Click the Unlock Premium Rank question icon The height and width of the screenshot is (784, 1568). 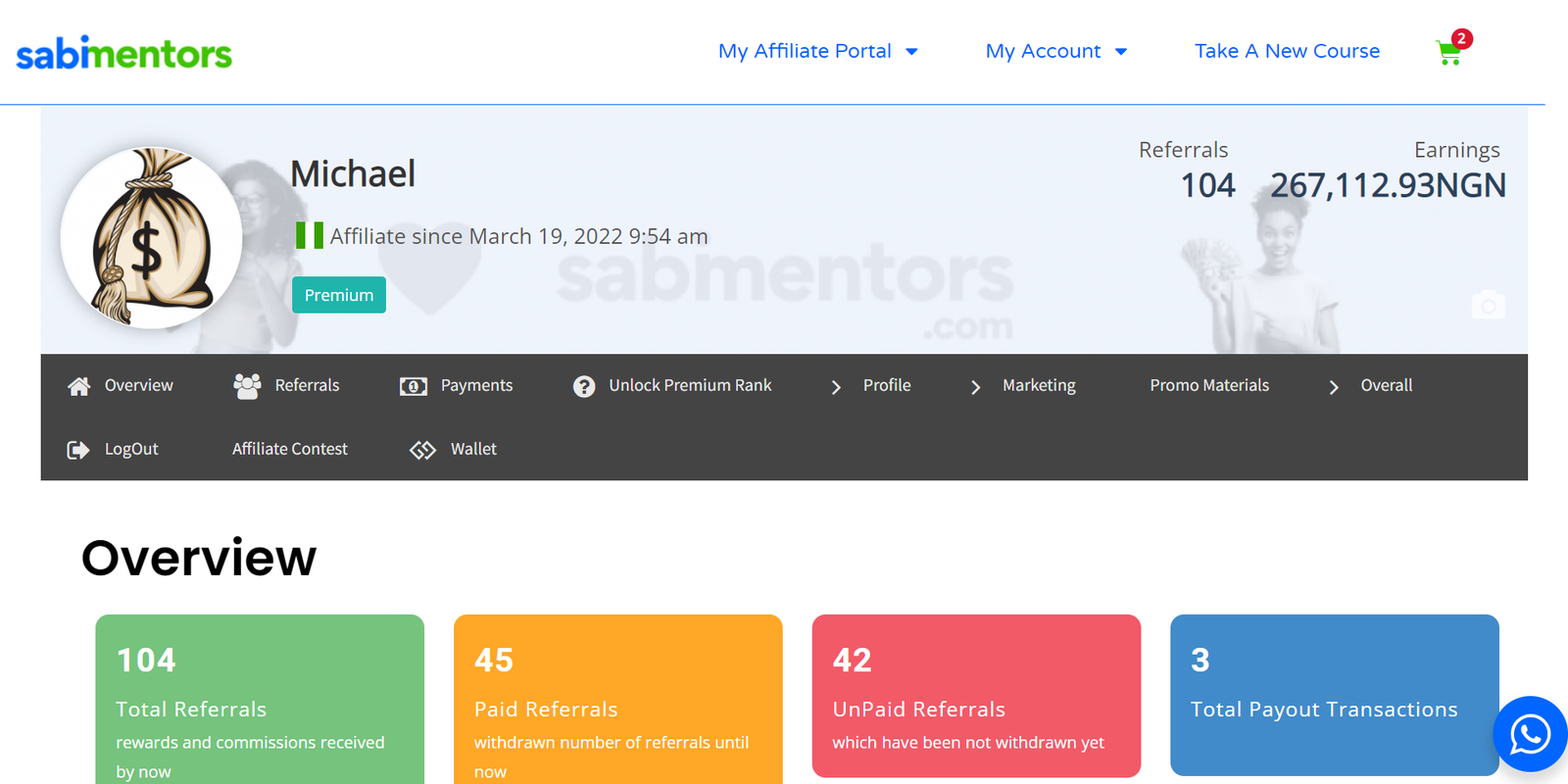[584, 386]
